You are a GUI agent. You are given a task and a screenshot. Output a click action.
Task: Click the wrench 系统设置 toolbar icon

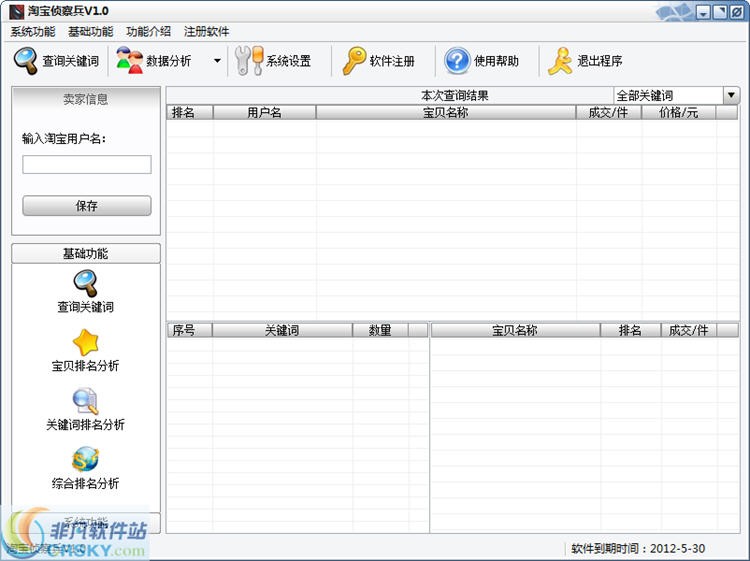pyautogui.click(x=249, y=61)
